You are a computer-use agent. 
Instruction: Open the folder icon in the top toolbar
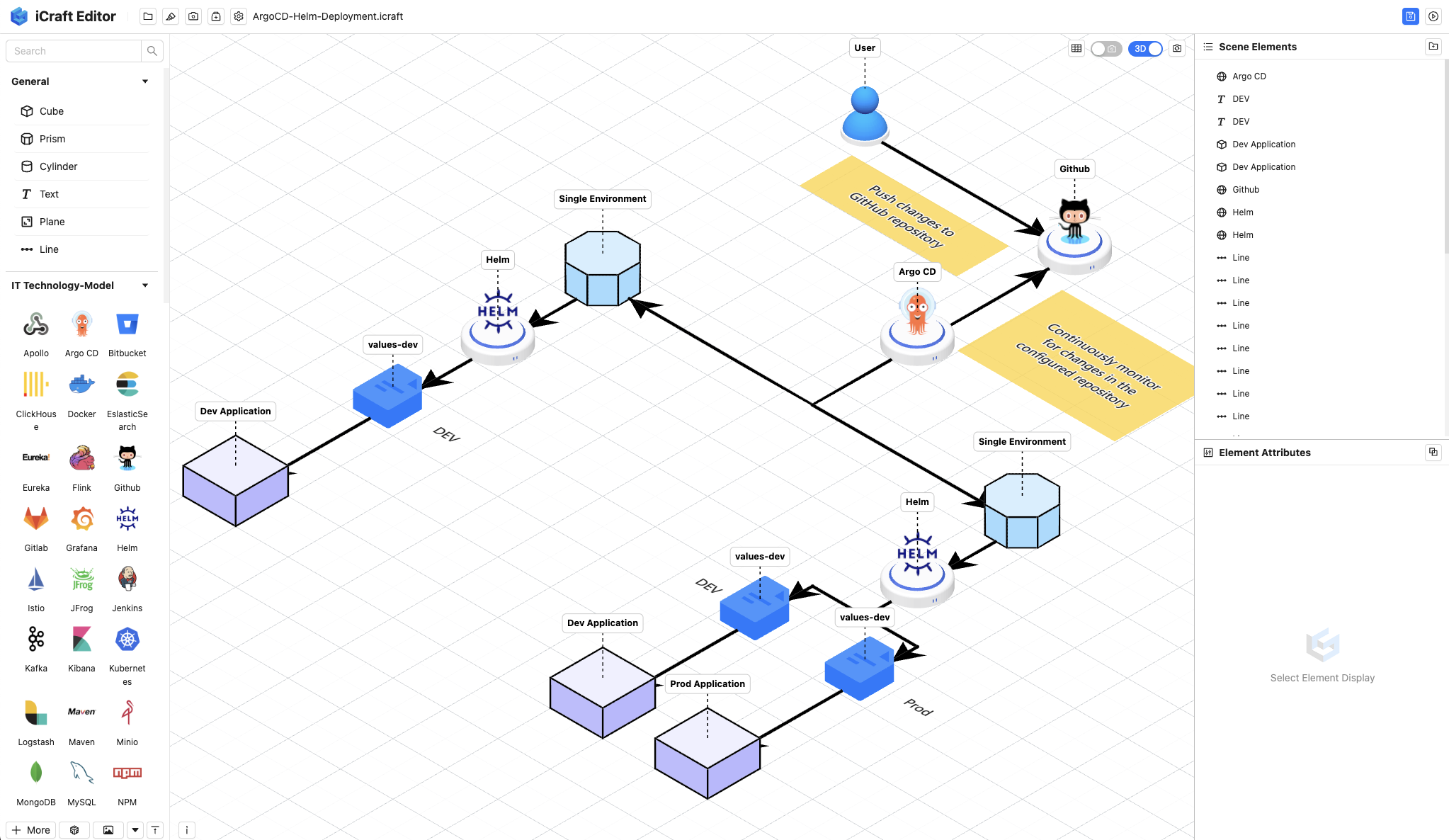coord(147,16)
